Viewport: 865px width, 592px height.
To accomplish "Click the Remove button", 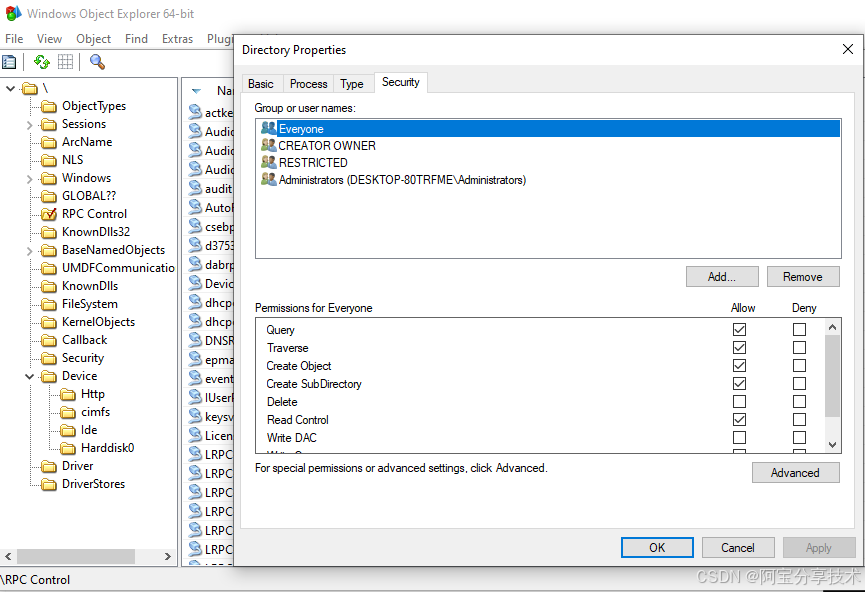I will (x=803, y=276).
